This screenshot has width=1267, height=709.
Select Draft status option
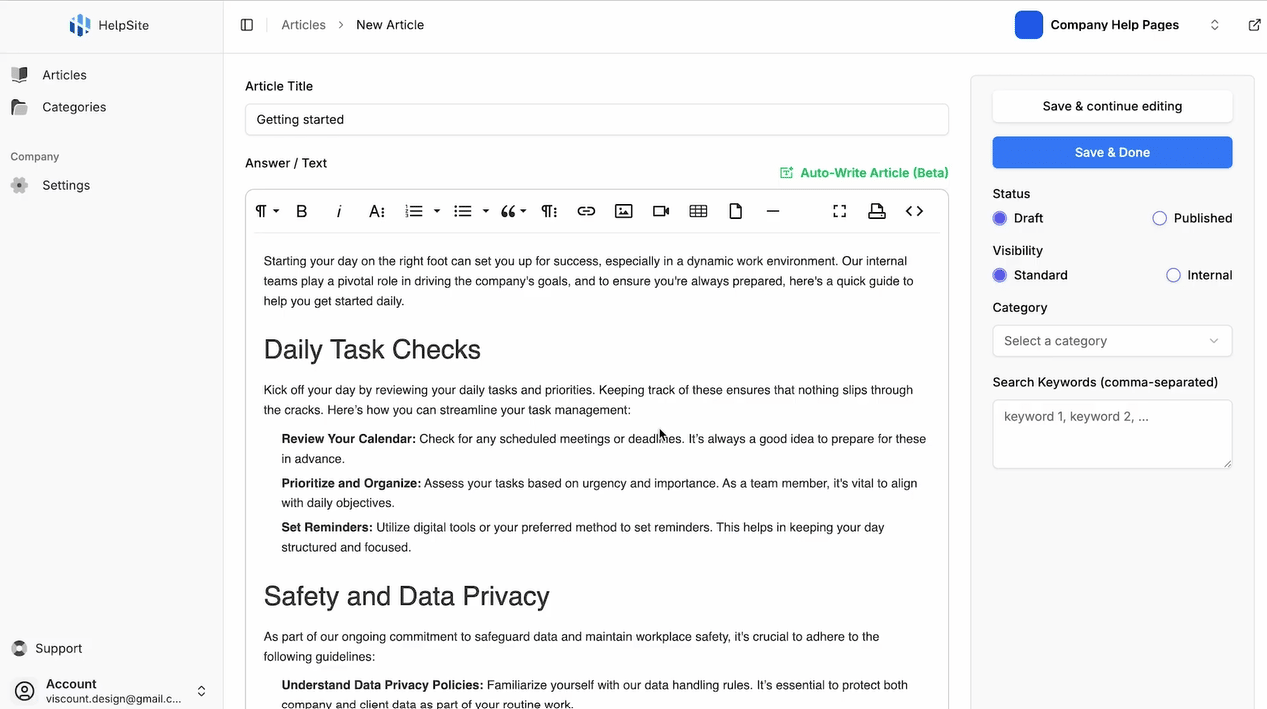tap(1000, 218)
